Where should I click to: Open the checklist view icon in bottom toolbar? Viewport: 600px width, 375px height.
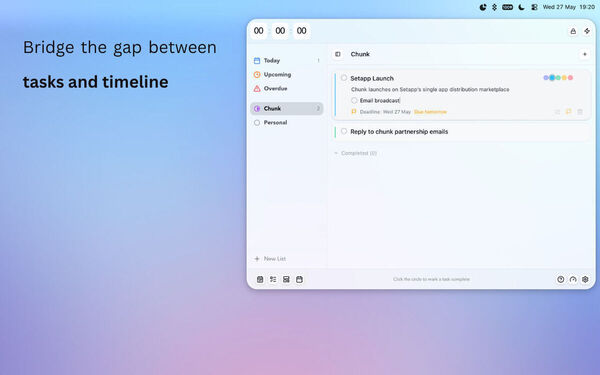tap(273, 279)
